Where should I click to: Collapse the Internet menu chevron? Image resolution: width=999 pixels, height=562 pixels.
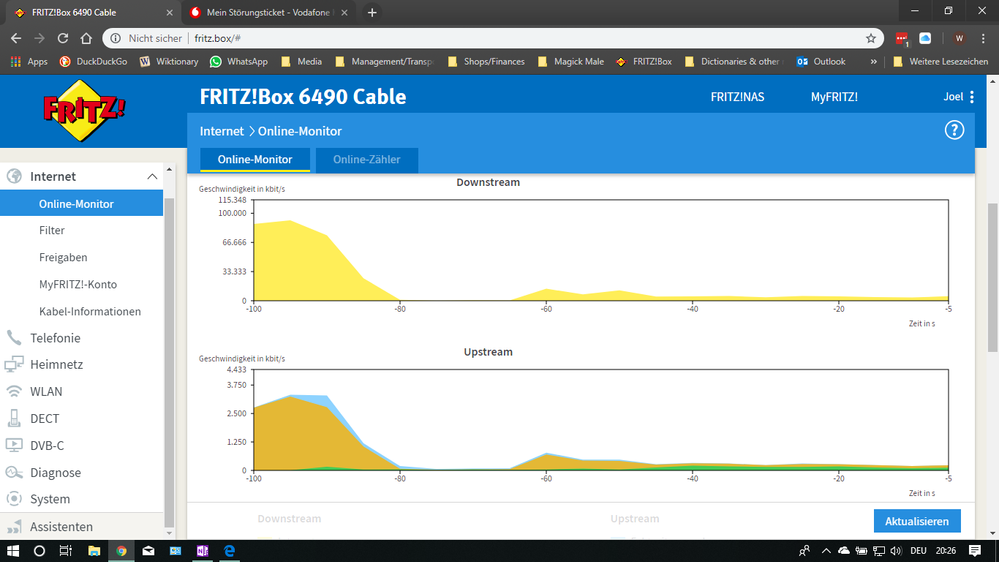[x=152, y=177]
